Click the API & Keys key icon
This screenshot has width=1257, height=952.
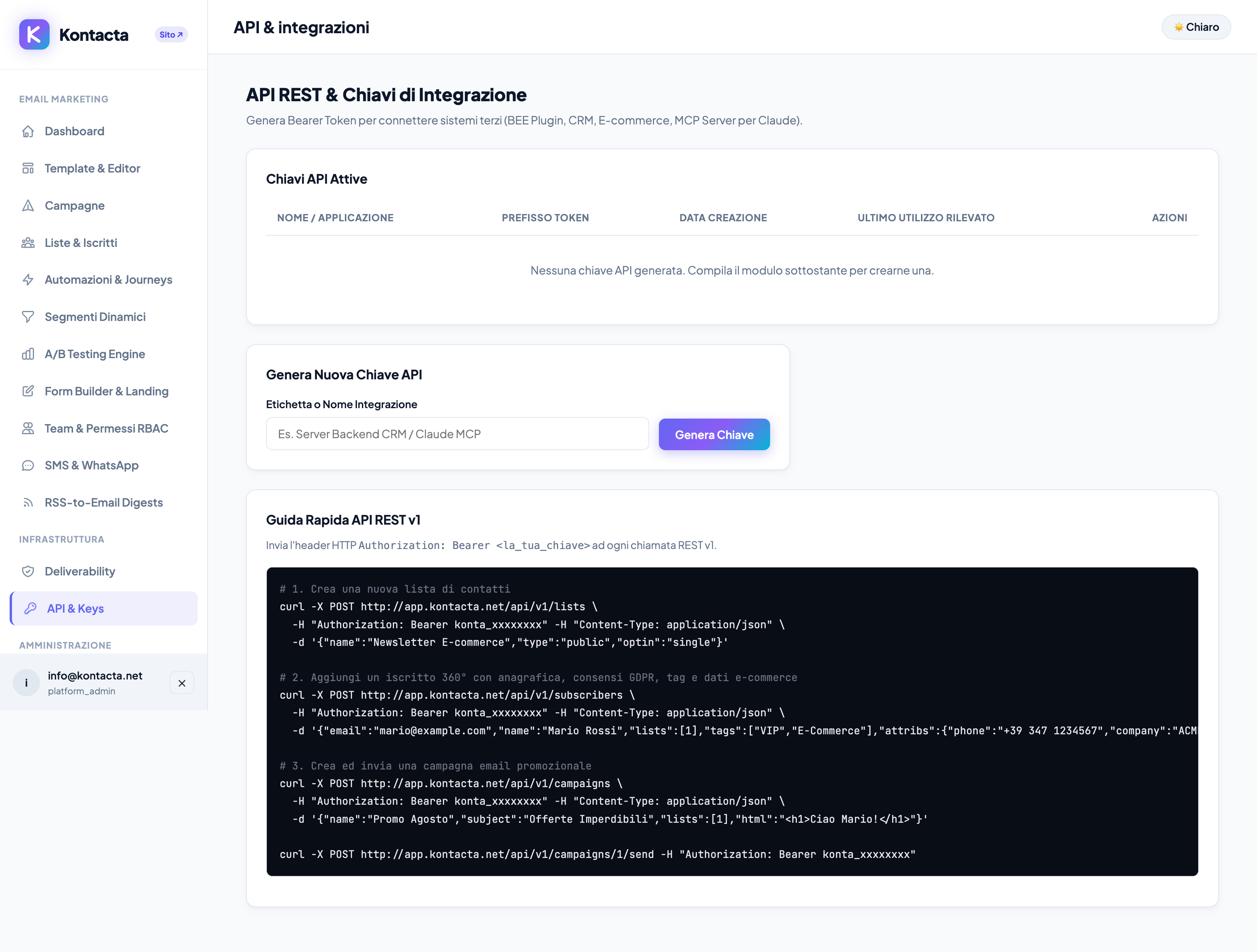coord(30,608)
